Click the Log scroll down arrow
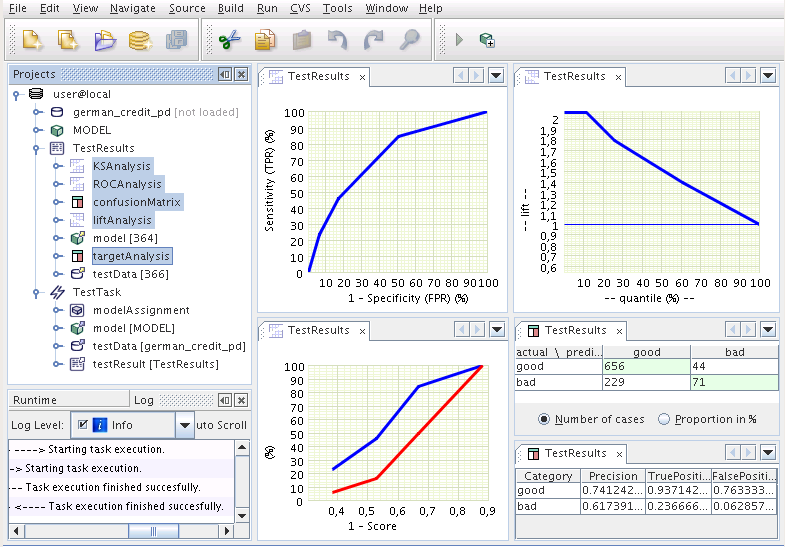This screenshot has width=785, height=547. (x=242, y=516)
